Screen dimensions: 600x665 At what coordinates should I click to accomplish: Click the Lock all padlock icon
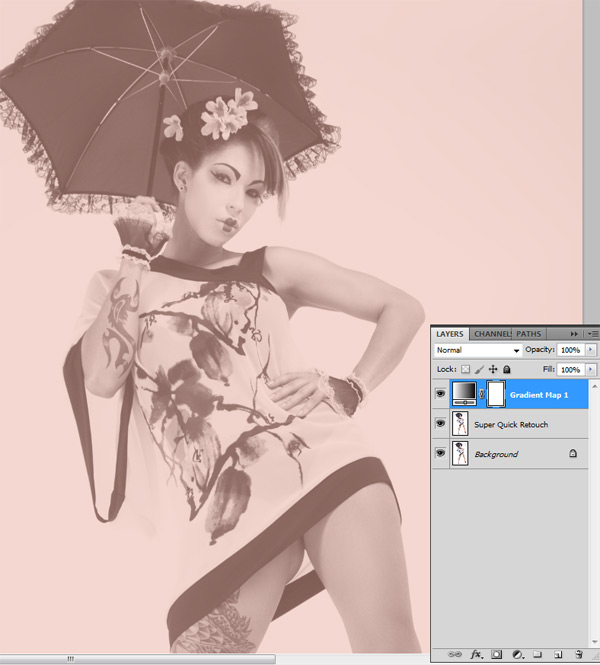[507, 369]
